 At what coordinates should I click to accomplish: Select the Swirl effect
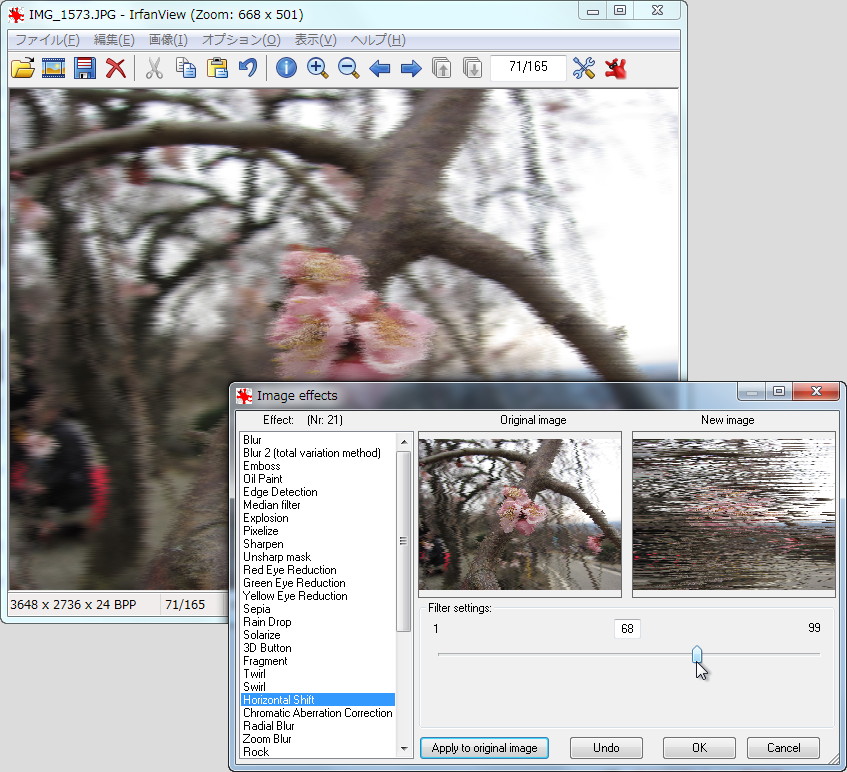254,687
